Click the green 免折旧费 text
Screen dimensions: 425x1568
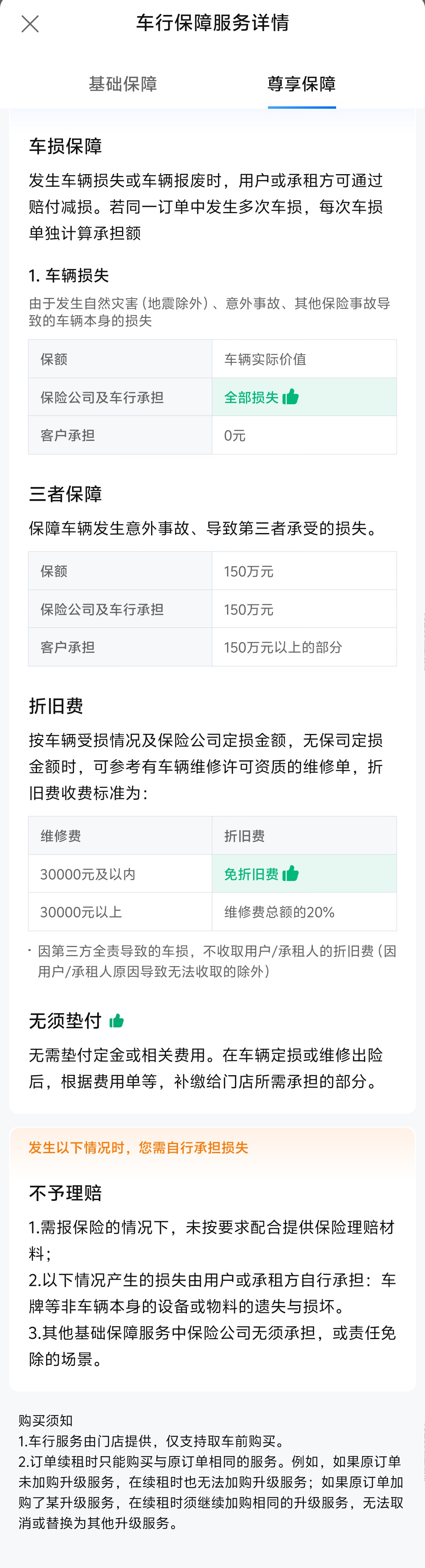(x=251, y=874)
